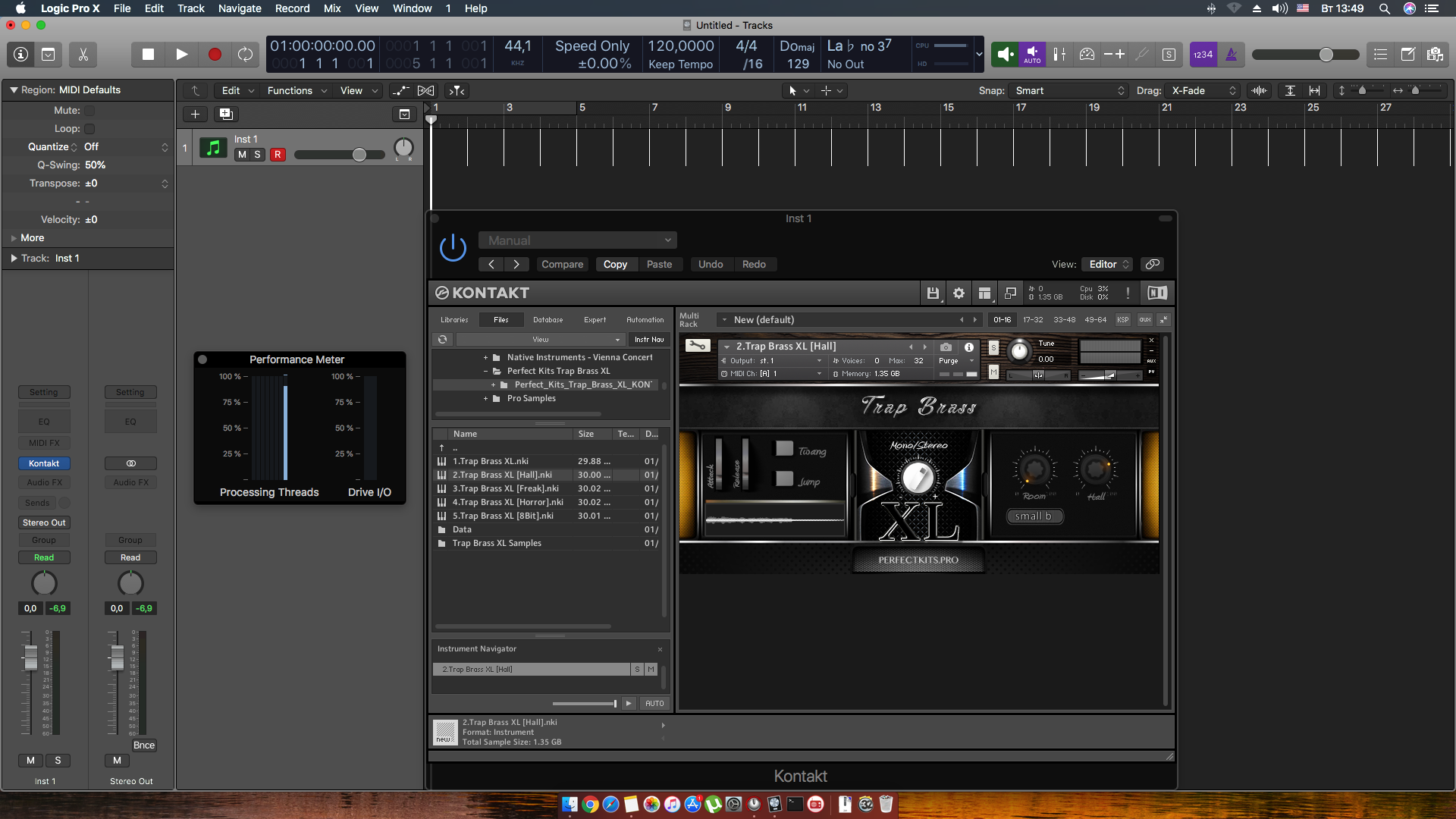The width and height of the screenshot is (1456, 819).
Task: Click the add track plus button
Action: [195, 114]
